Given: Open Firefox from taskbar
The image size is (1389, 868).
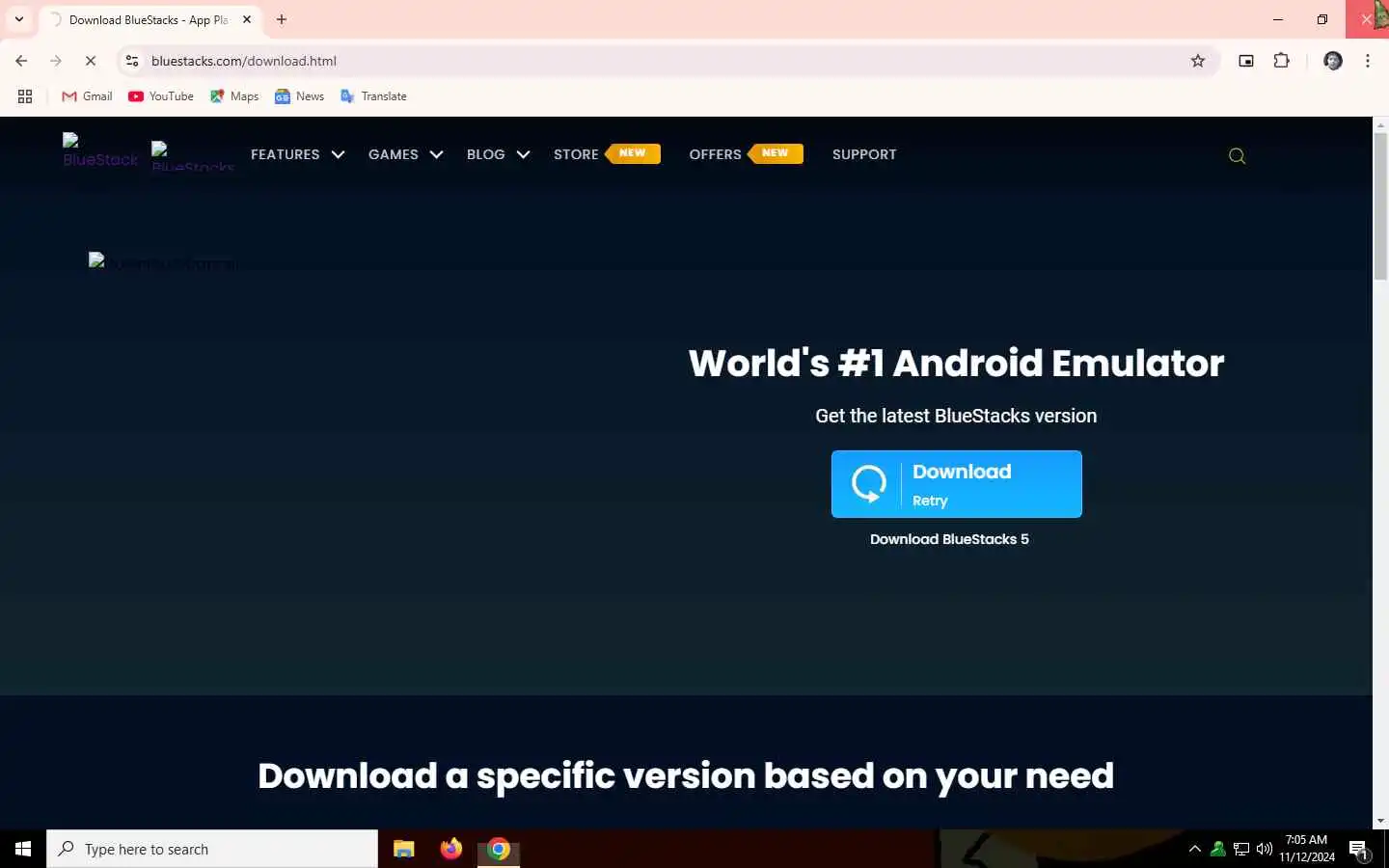Looking at the screenshot, I should [451, 849].
